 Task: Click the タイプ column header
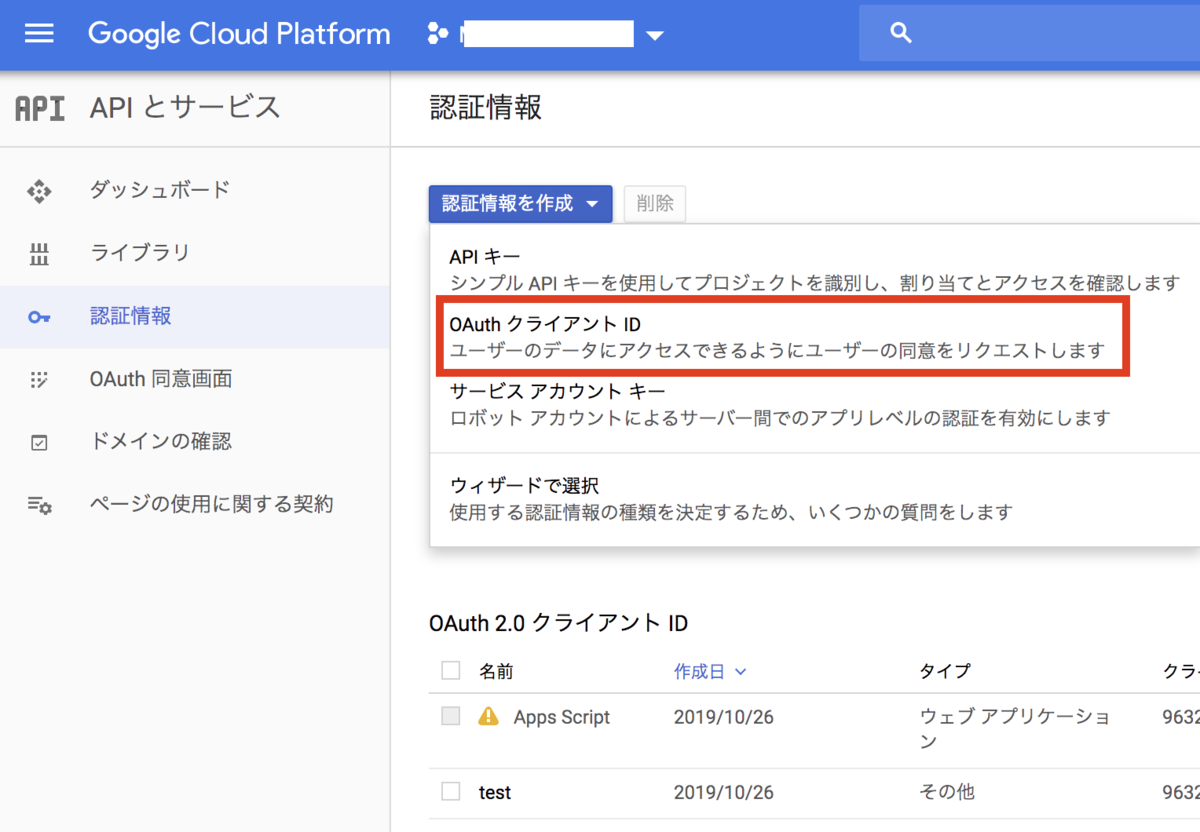click(x=945, y=671)
